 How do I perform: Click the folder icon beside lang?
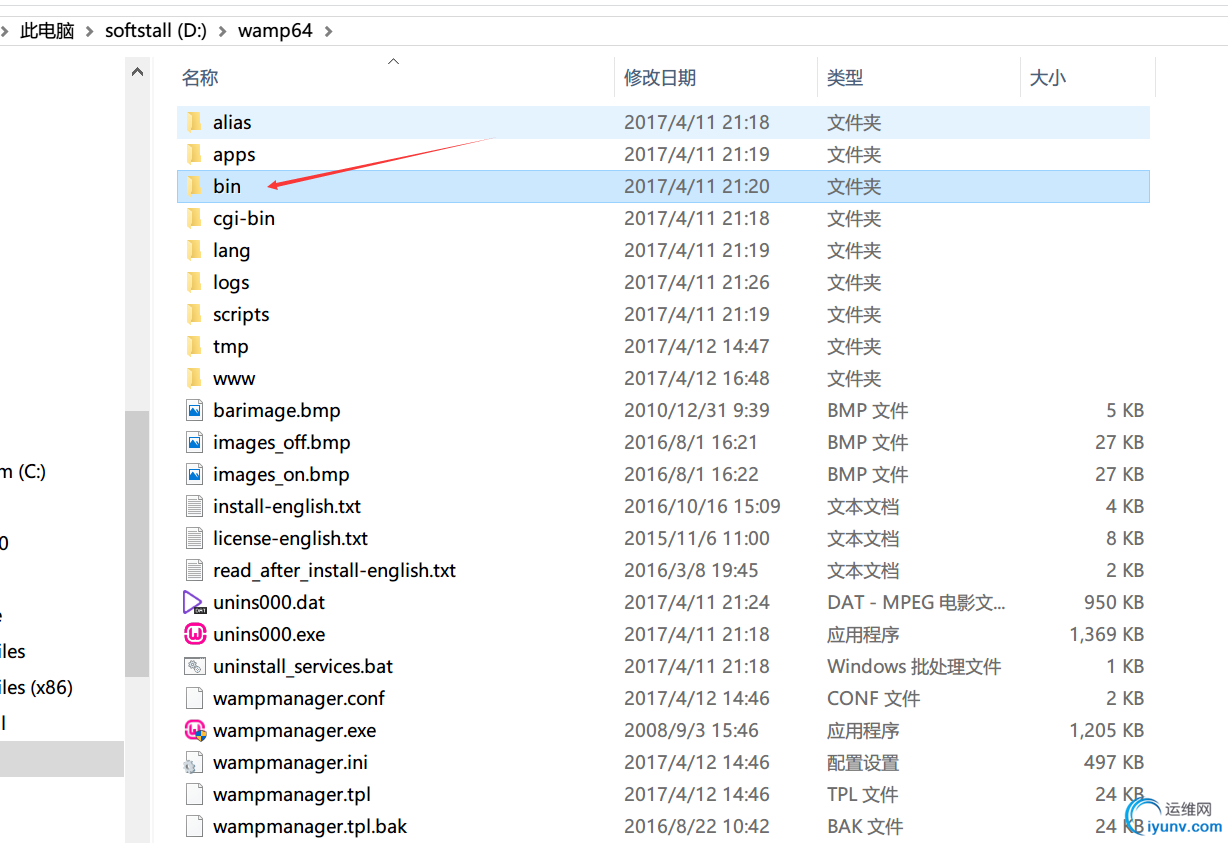[x=194, y=250]
